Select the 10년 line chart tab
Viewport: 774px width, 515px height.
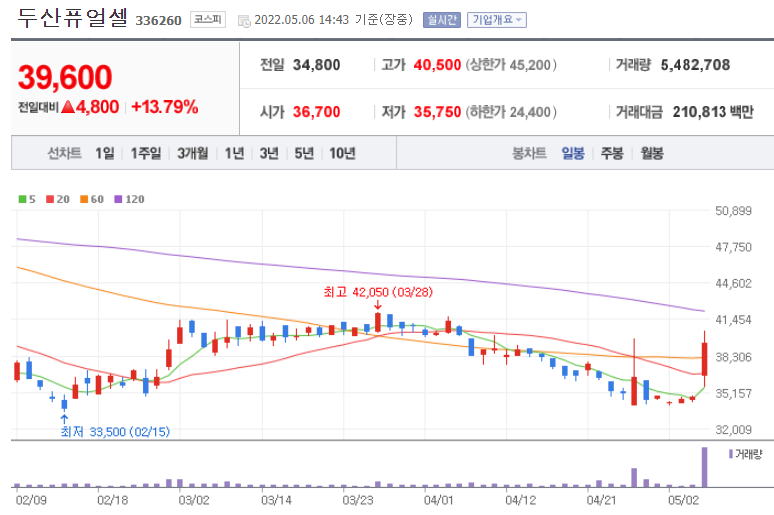click(342, 153)
